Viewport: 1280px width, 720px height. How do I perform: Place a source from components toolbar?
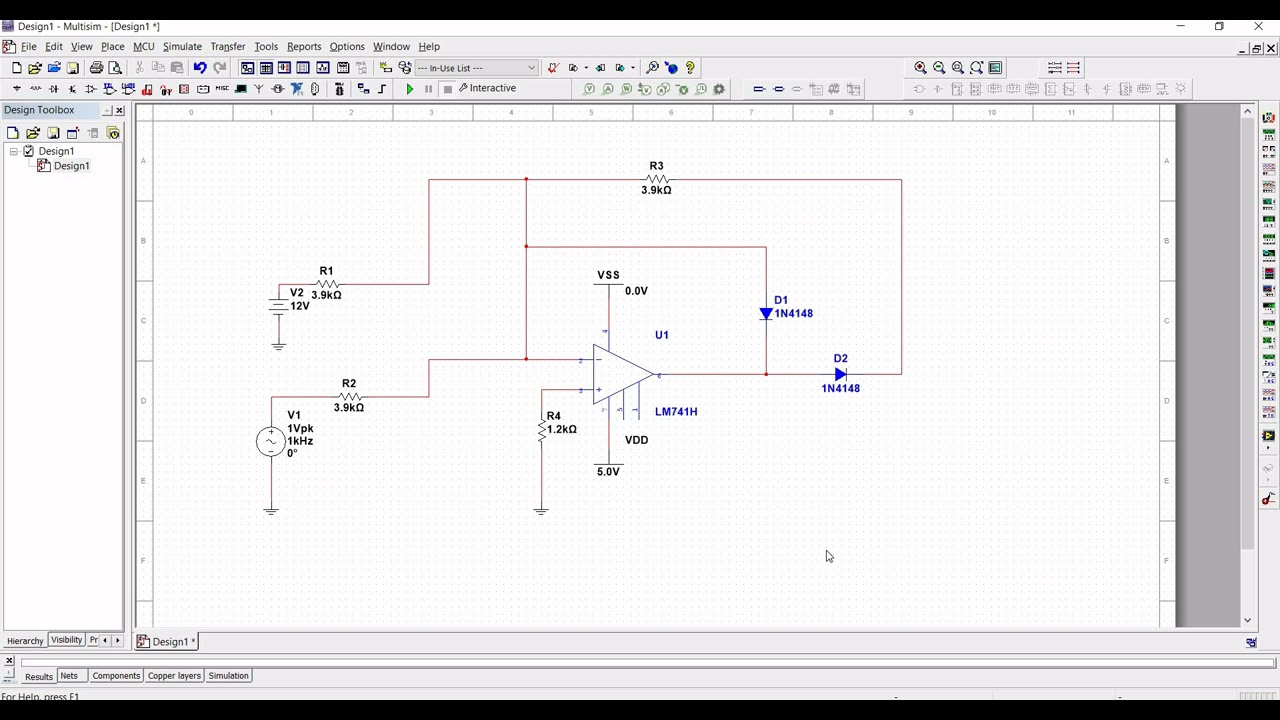tap(17, 89)
